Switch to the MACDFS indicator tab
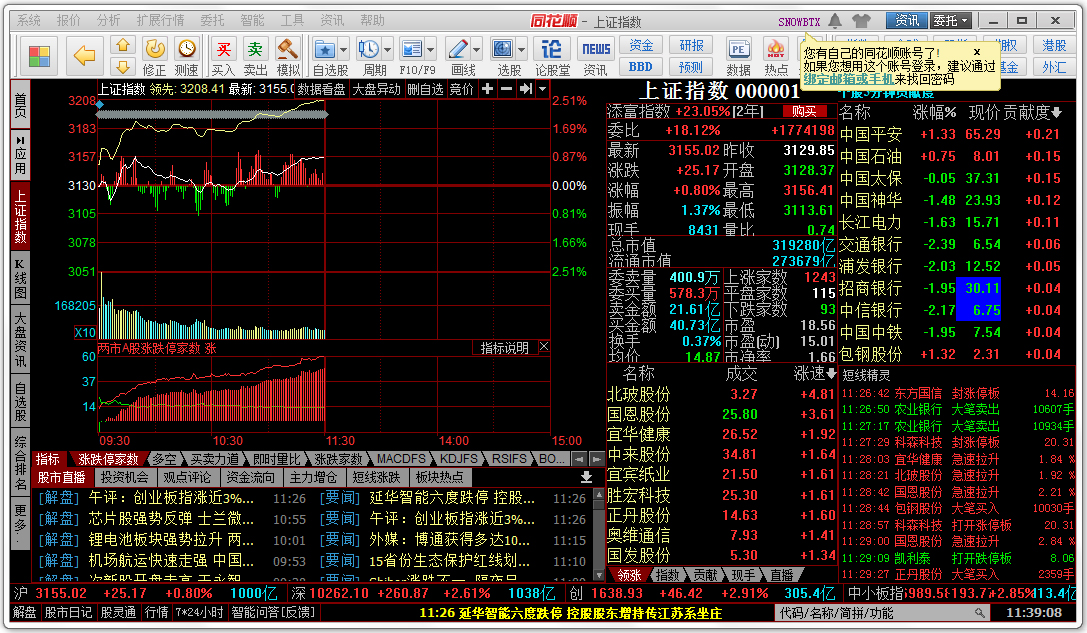1087x633 pixels. click(401, 459)
